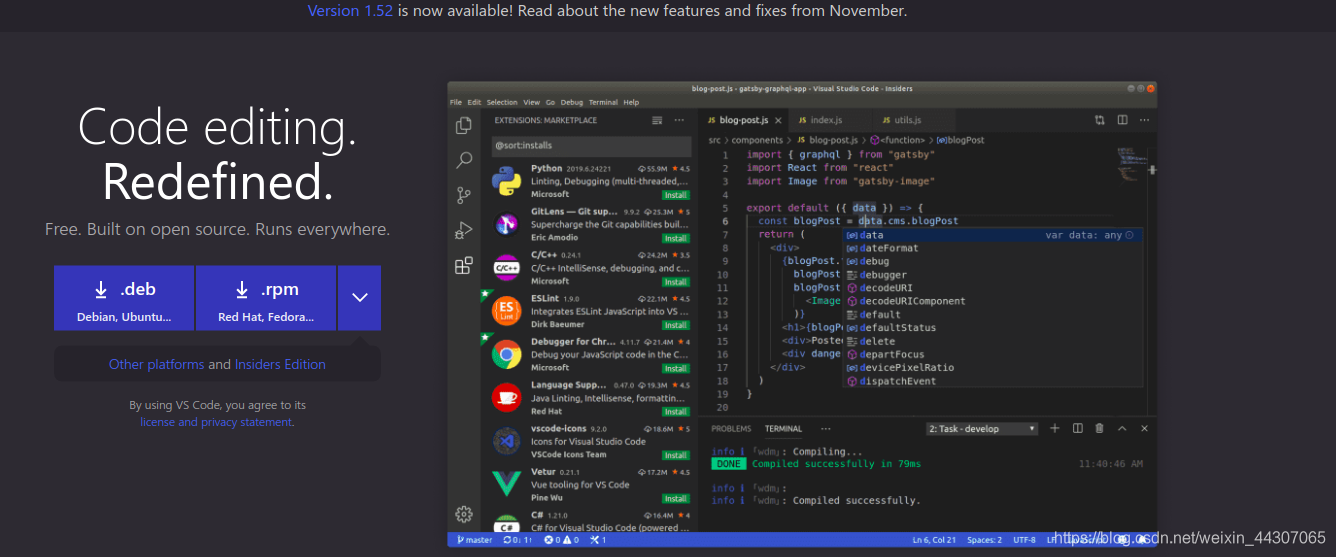Clear extensions search results icon in Marketplace header
This screenshot has width=1336, height=557.
point(657,120)
